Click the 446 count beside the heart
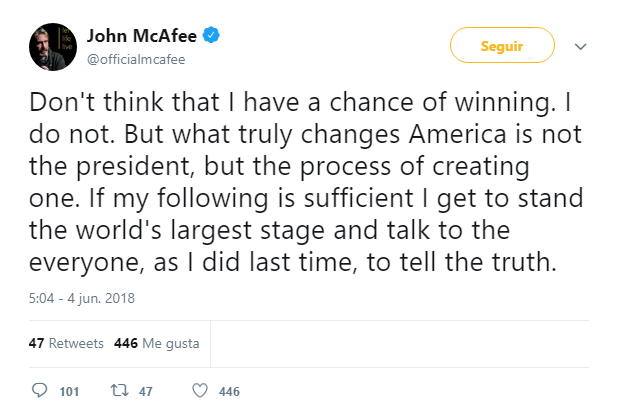The height and width of the screenshot is (419, 627). tap(229, 391)
